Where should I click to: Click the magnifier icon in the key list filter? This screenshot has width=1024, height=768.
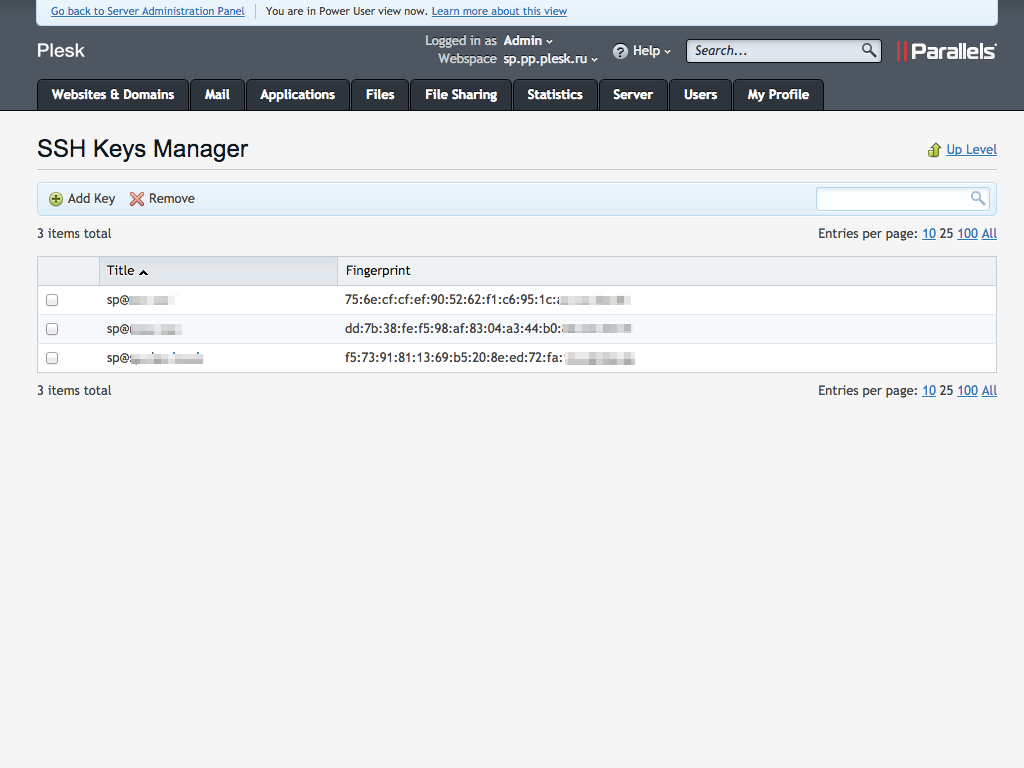(978, 199)
